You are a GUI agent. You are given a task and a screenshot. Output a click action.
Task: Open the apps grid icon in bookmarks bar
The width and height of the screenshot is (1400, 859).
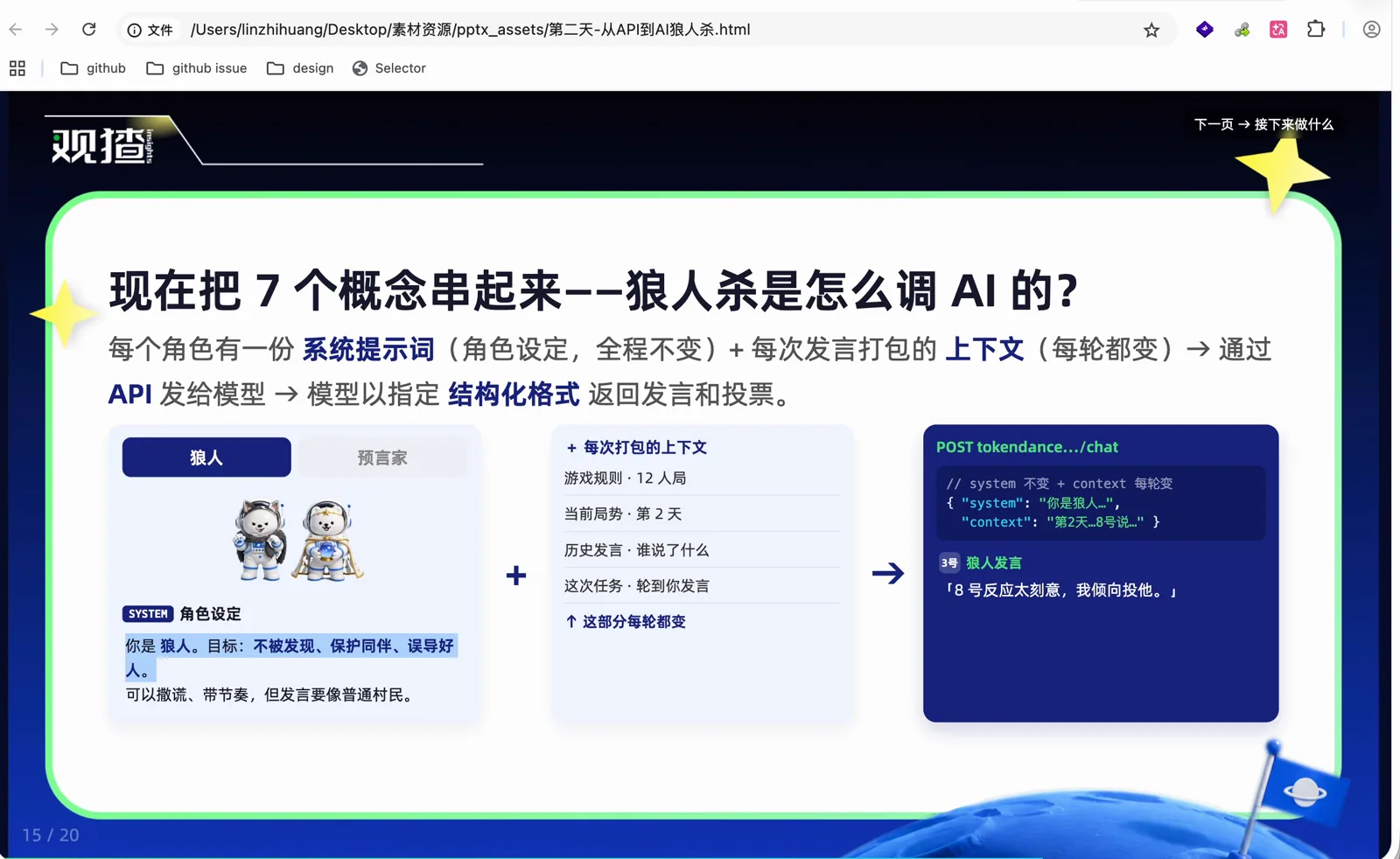pos(17,68)
